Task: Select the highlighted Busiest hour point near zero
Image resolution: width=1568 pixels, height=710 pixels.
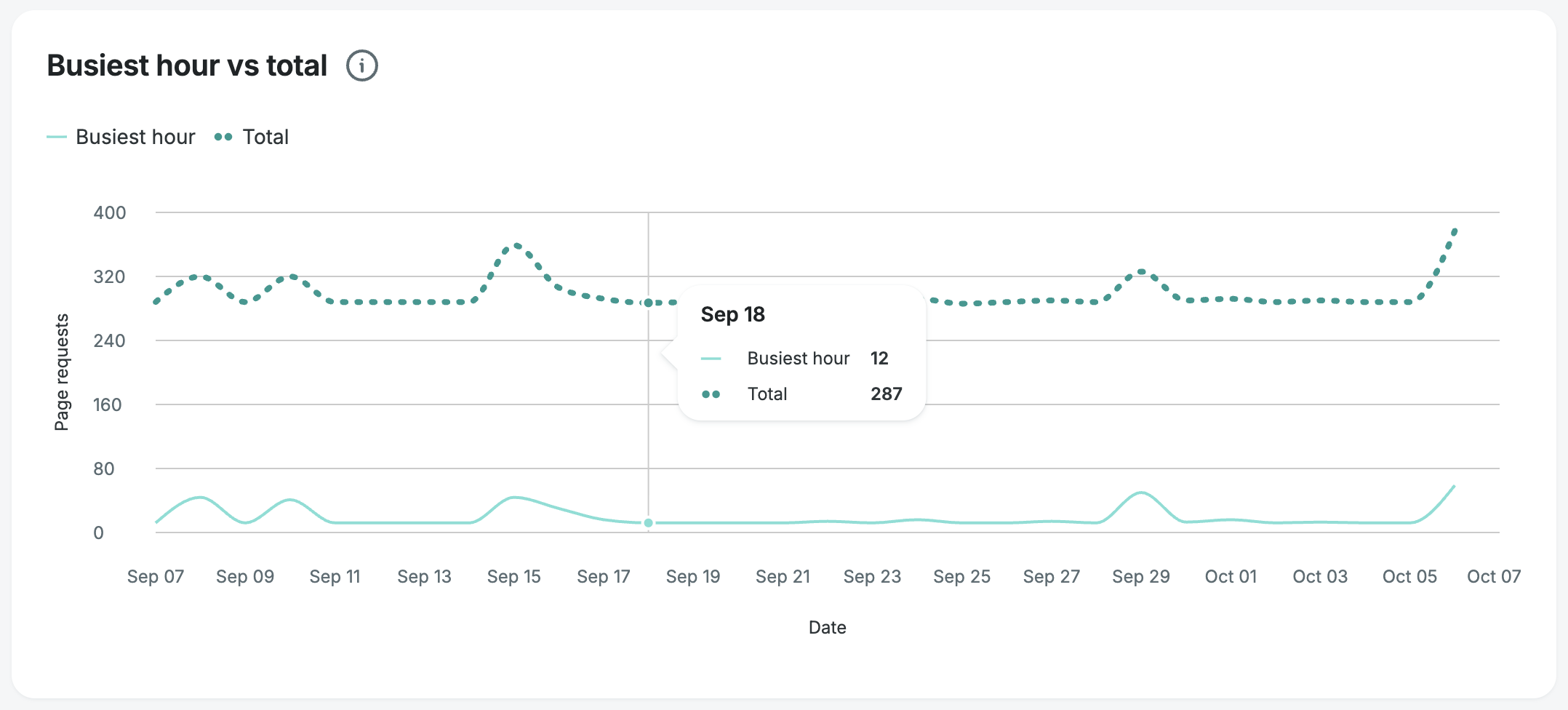Action: pyautogui.click(x=648, y=523)
